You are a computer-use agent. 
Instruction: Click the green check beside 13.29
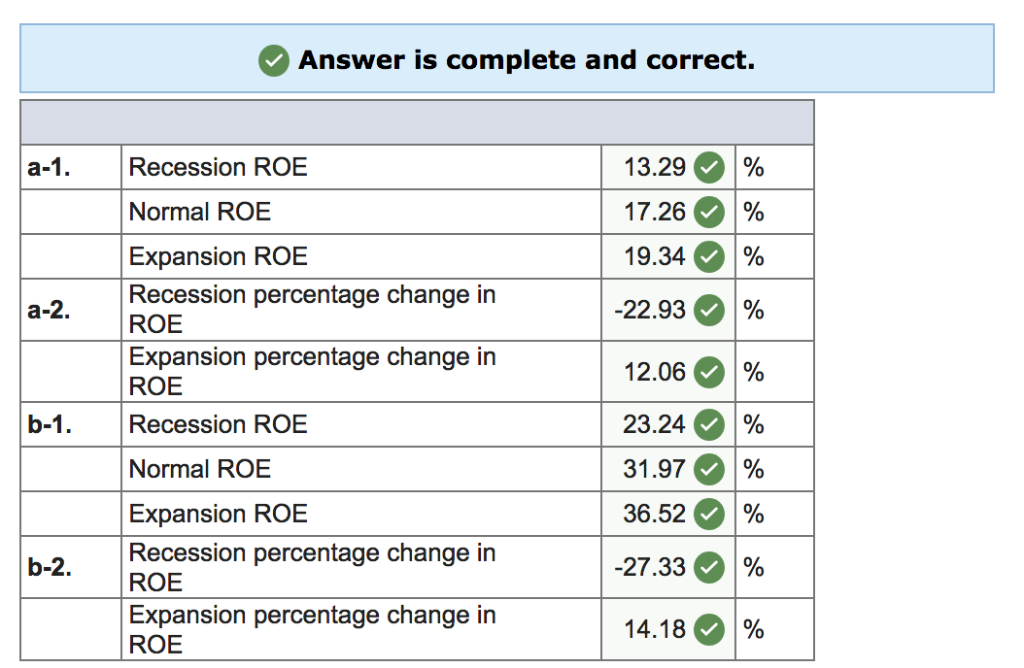point(709,168)
